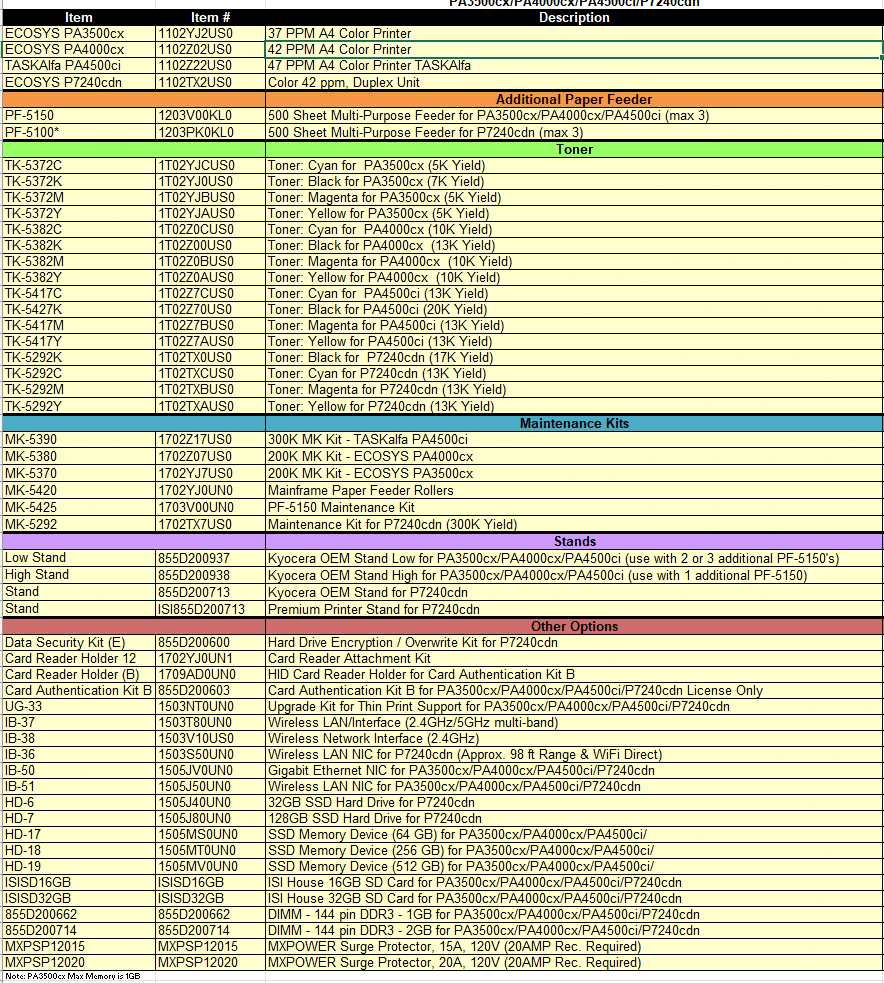
Task: Click the High Stand item cell
Action: [78, 575]
